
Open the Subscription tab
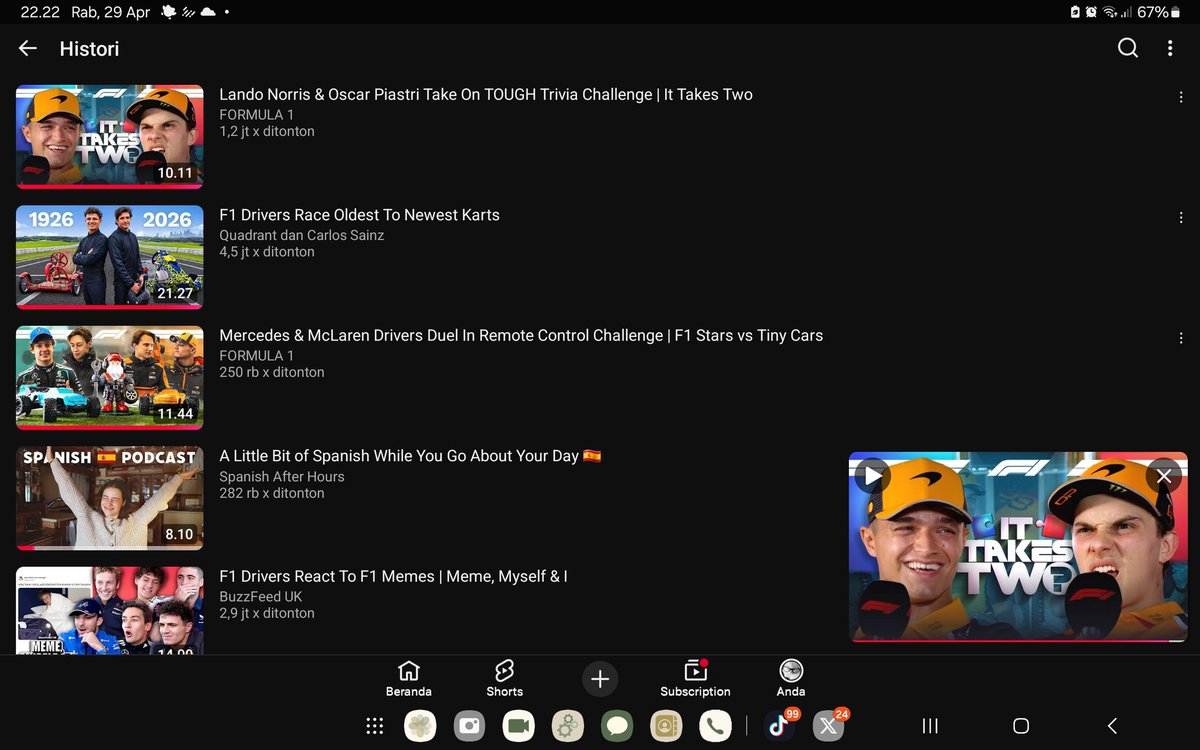[x=695, y=678]
